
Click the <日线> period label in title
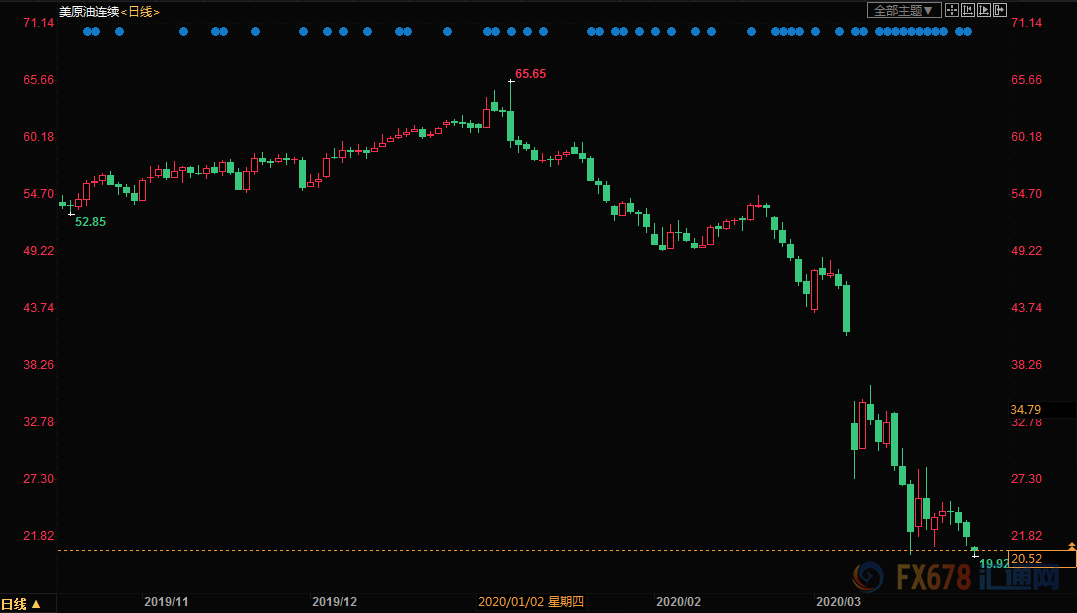(139, 10)
